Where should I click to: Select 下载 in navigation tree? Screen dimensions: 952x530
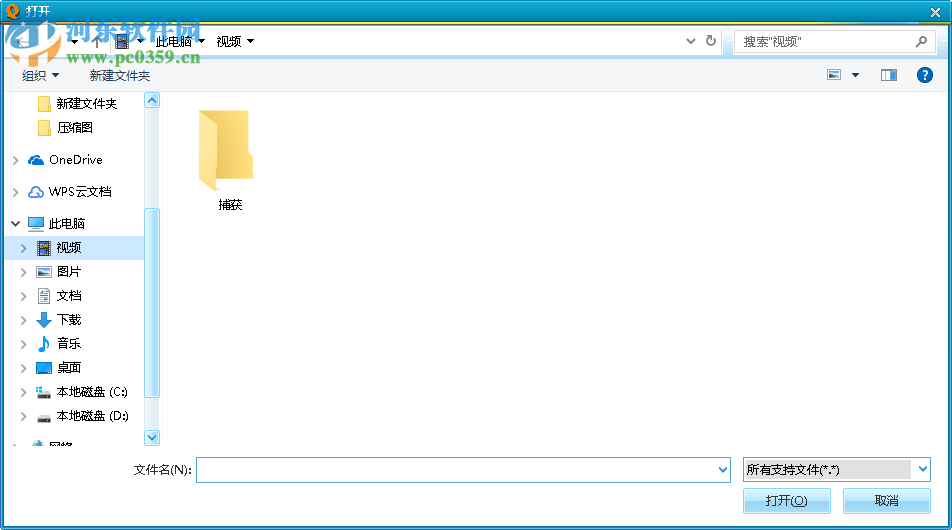[x=69, y=319]
